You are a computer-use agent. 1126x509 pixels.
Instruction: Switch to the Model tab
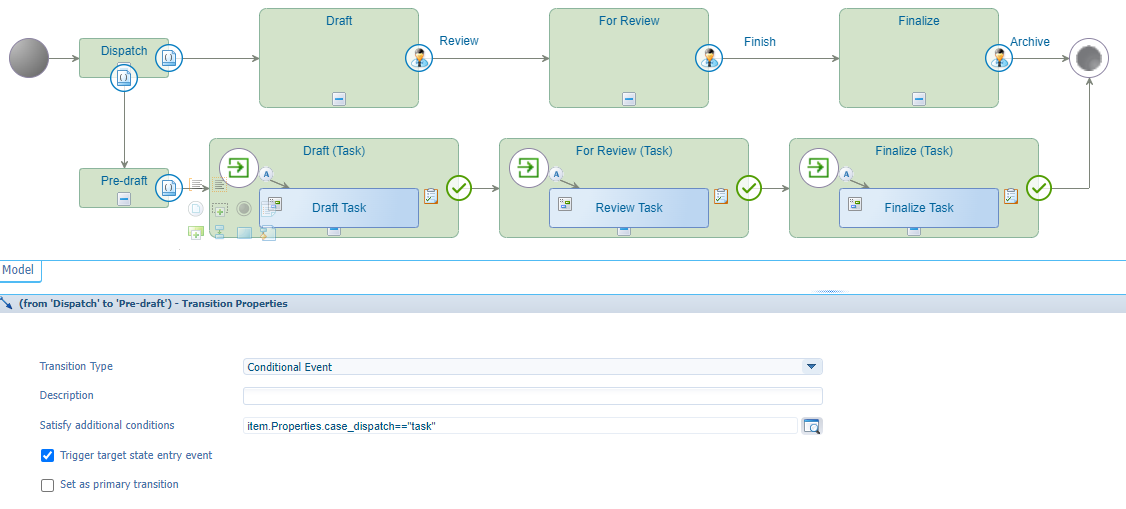pyautogui.click(x=18, y=270)
